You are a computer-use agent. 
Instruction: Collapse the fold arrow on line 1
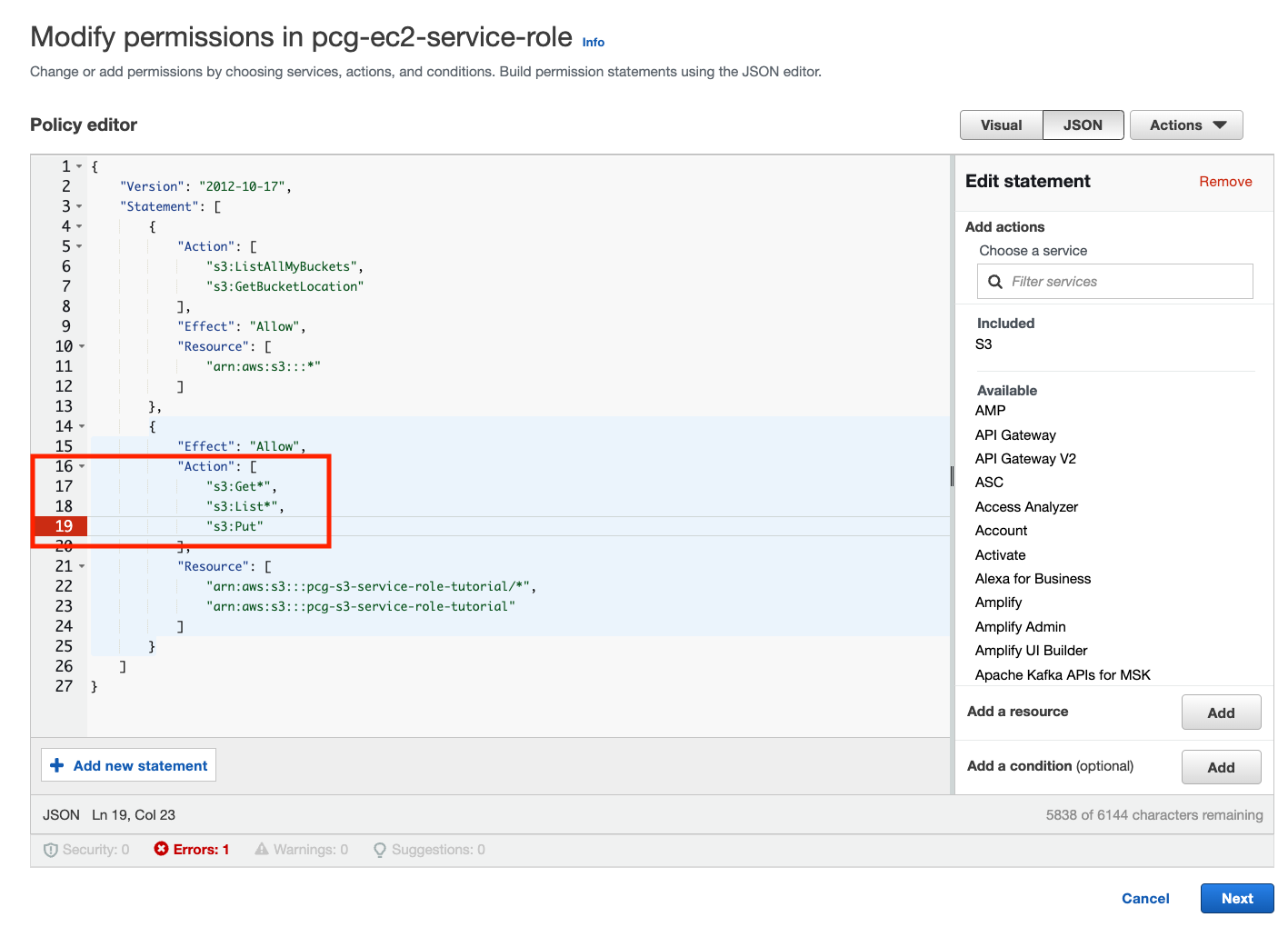[79, 166]
